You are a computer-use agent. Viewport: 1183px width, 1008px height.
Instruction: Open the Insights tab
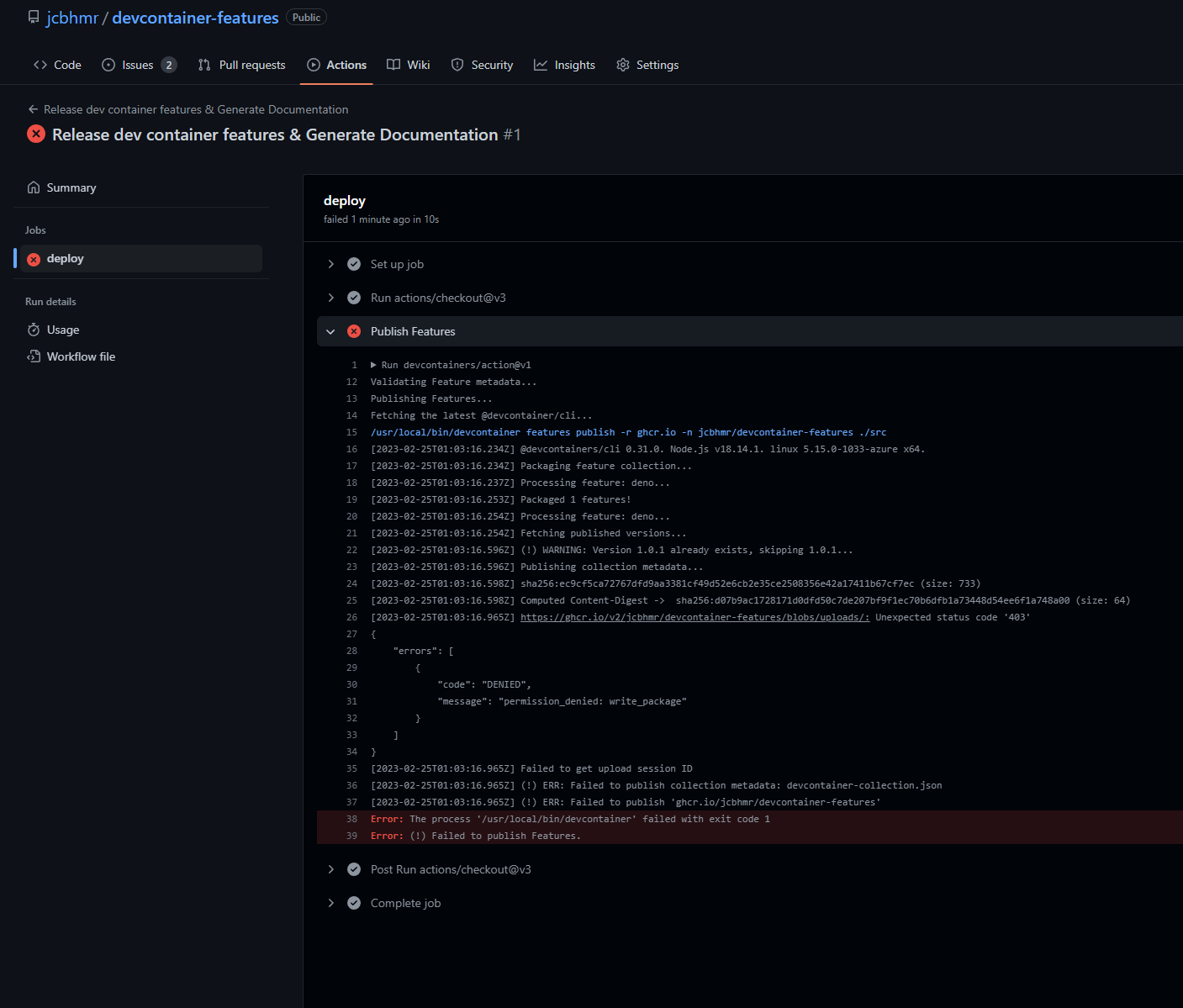point(565,65)
